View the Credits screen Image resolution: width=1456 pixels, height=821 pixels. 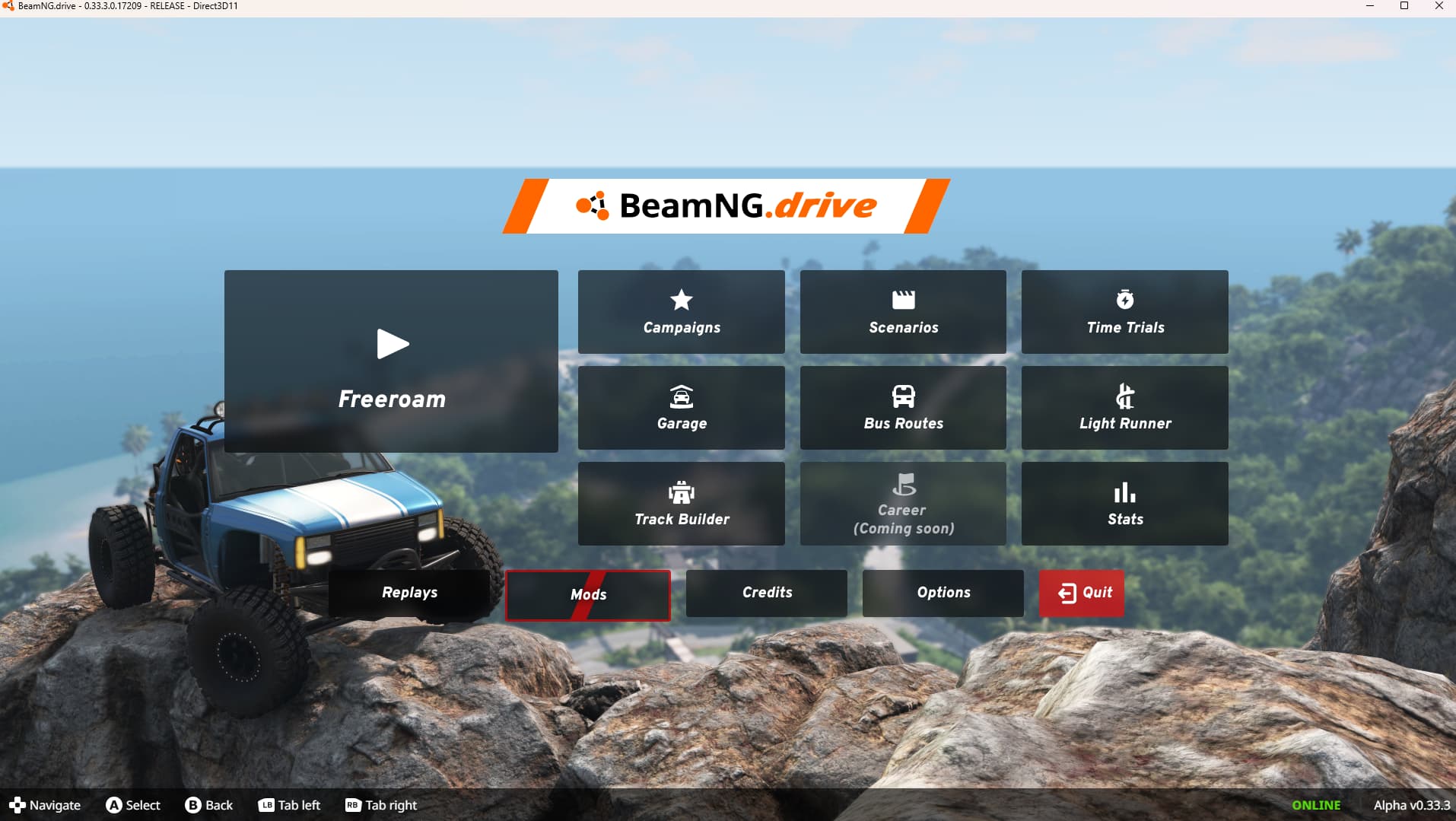[x=766, y=593]
